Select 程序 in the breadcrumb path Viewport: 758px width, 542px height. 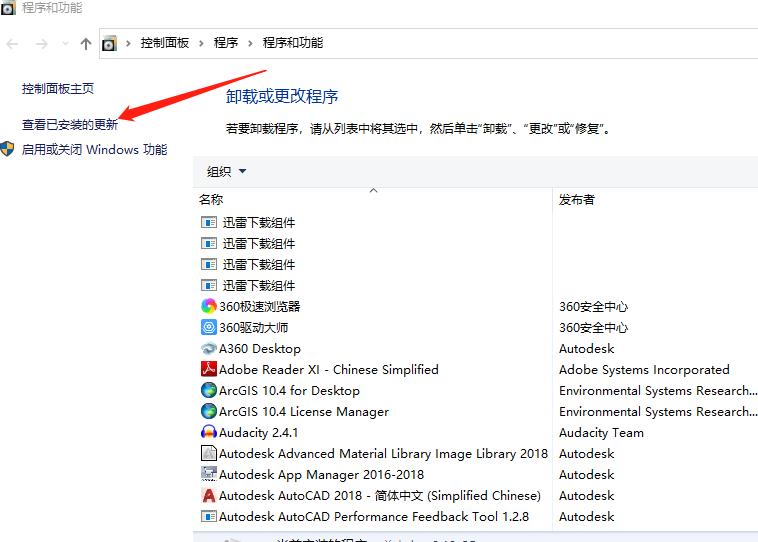[226, 43]
